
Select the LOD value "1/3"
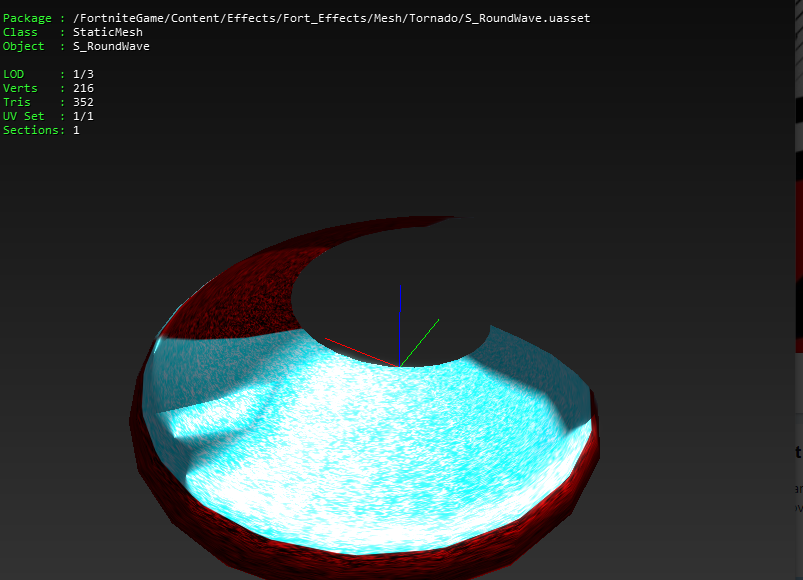click(x=83, y=74)
